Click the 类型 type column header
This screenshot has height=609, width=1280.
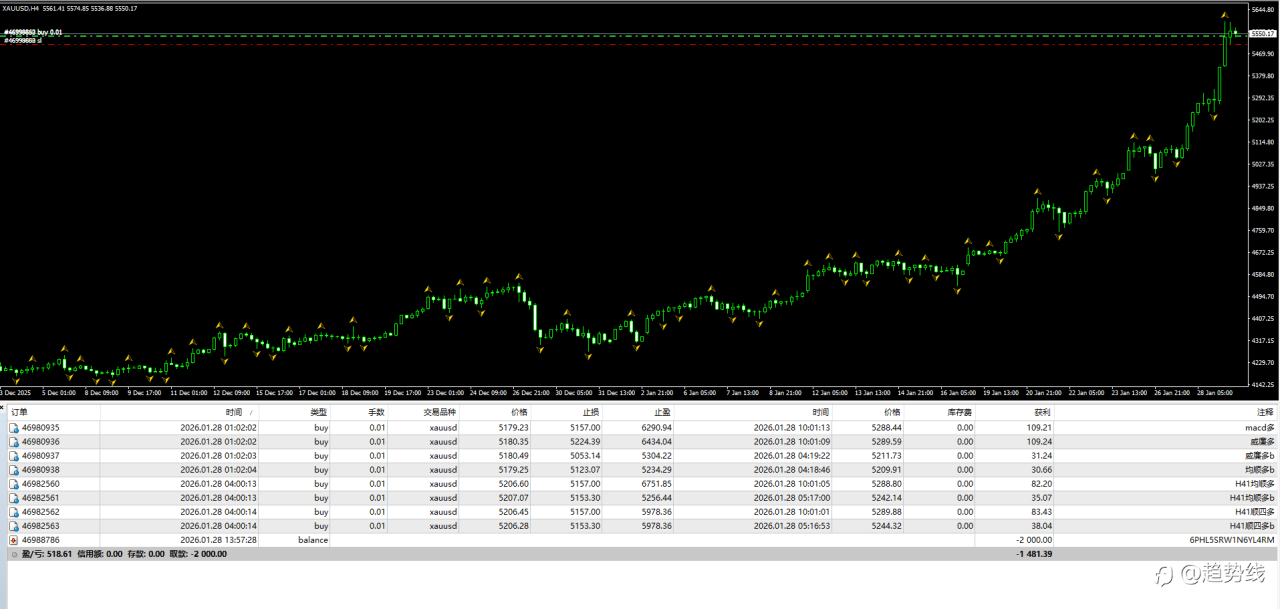pyautogui.click(x=318, y=412)
